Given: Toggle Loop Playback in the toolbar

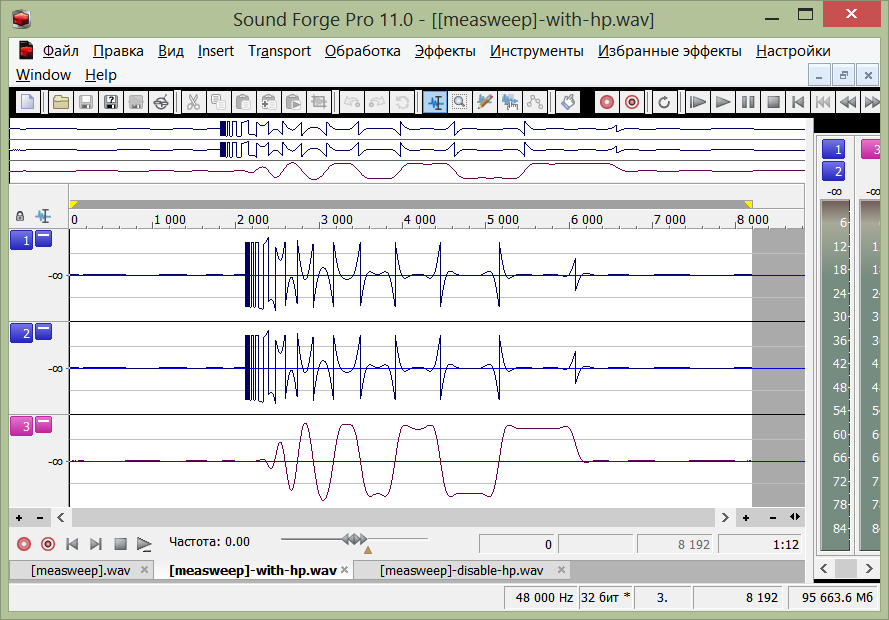Looking at the screenshot, I should coord(664,103).
